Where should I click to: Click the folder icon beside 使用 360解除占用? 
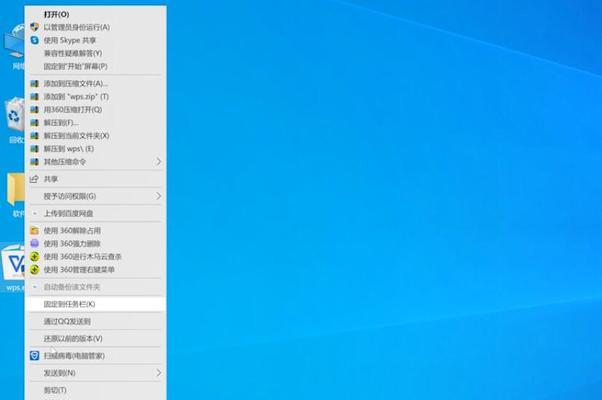pyautogui.click(x=35, y=230)
